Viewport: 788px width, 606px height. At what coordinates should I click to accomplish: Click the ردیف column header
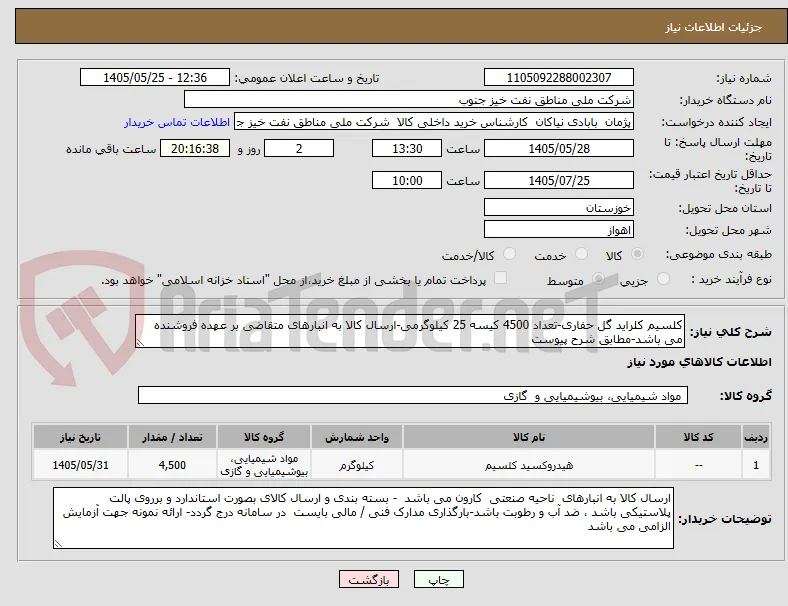tap(755, 437)
